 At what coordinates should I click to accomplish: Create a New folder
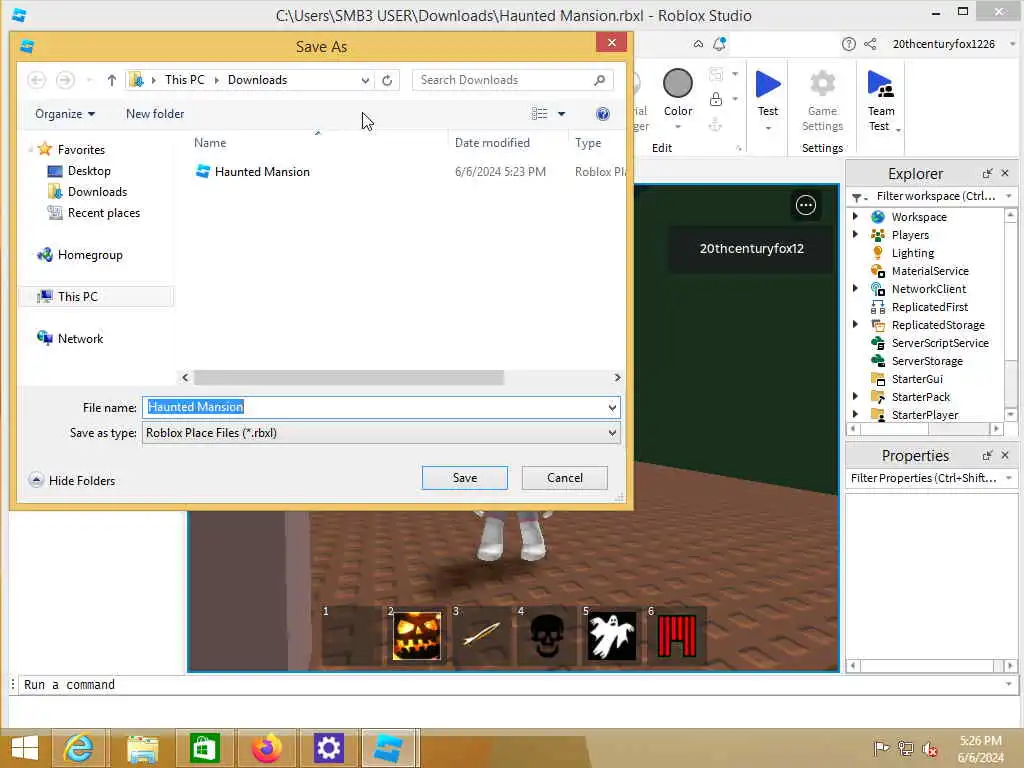point(155,114)
